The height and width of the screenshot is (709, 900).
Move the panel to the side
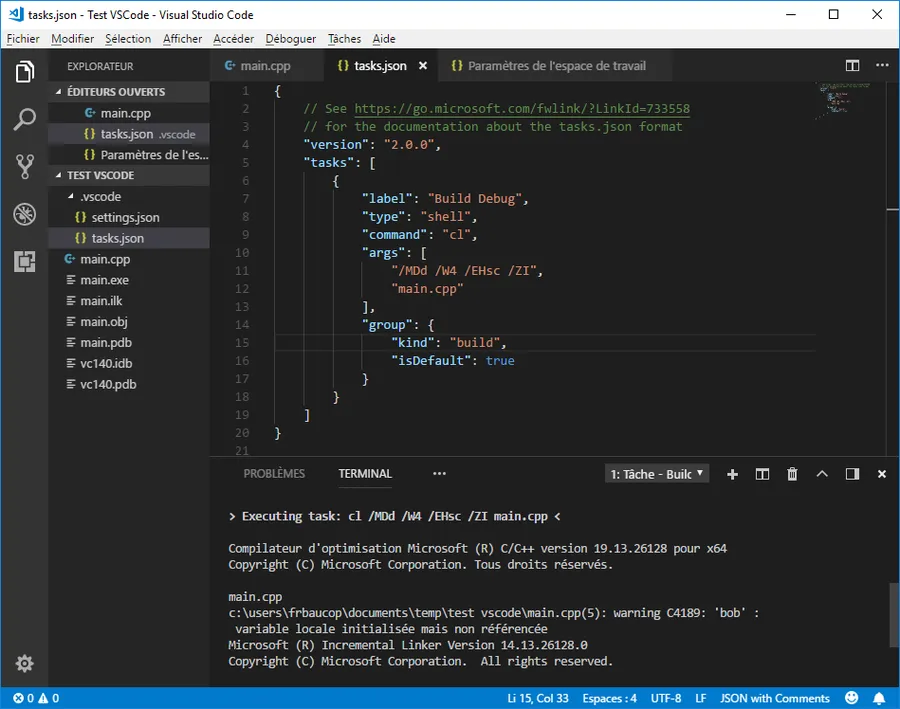(x=852, y=474)
